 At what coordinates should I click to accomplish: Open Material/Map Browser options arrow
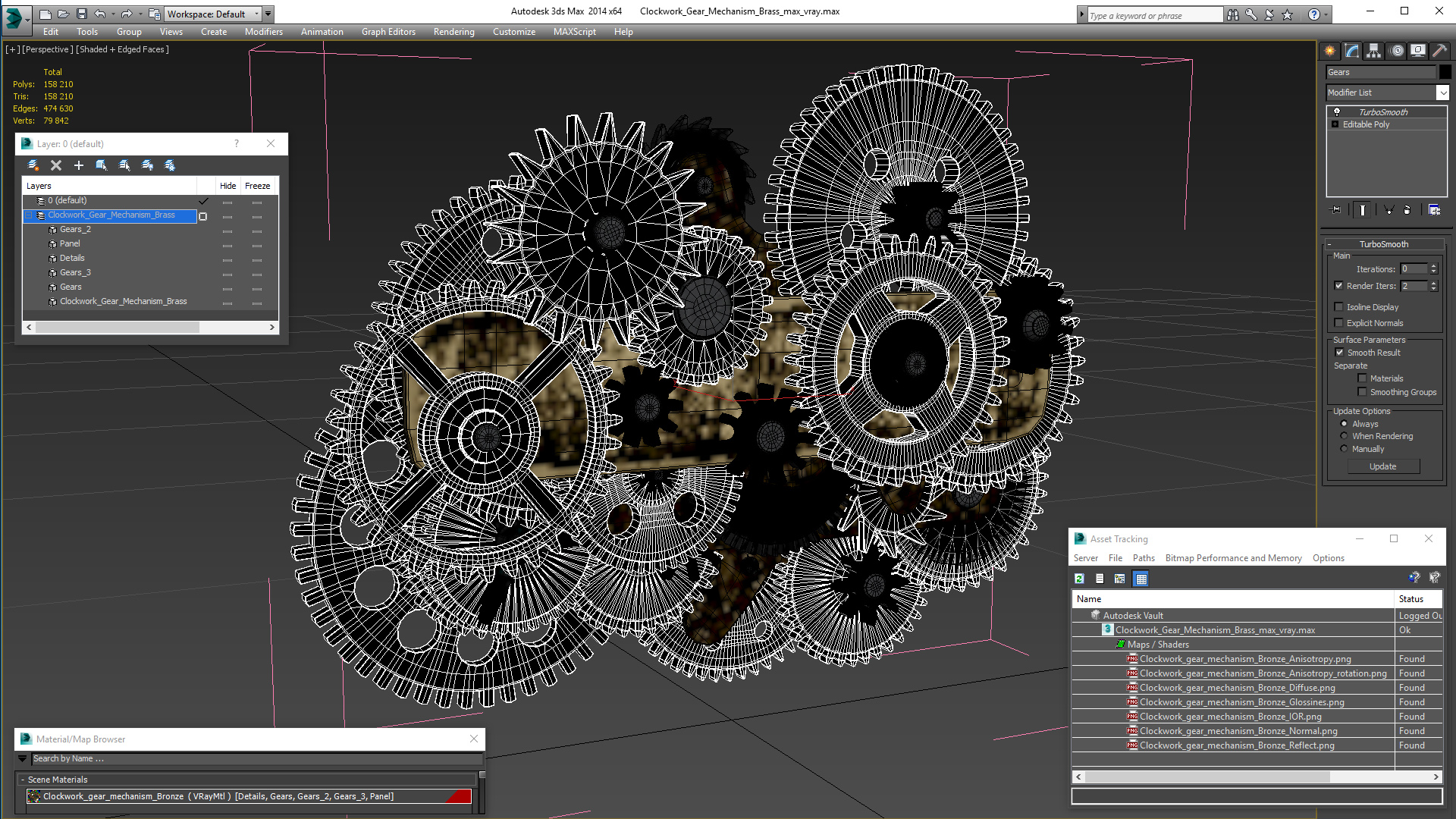click(x=22, y=758)
